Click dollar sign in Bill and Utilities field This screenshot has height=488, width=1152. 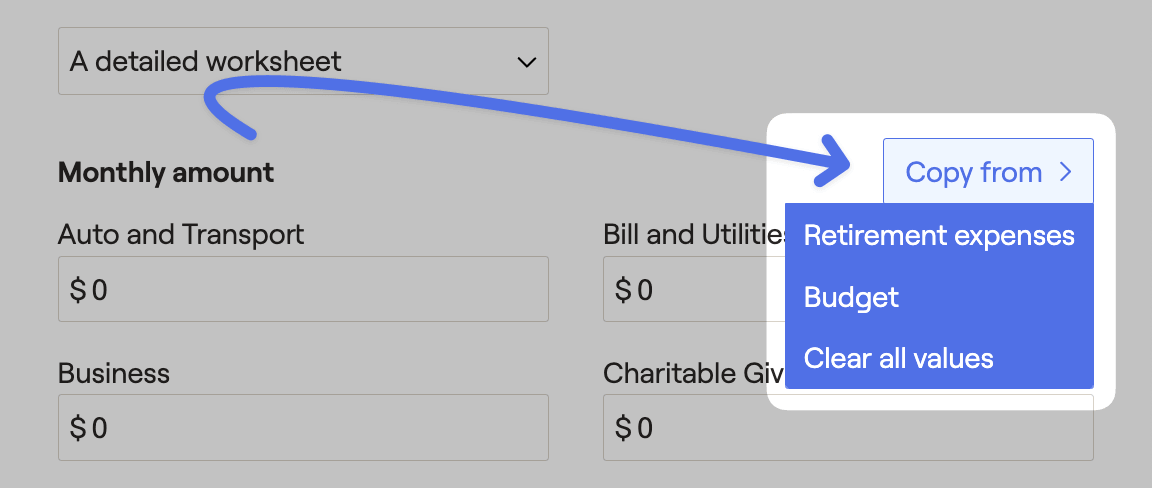coord(623,290)
